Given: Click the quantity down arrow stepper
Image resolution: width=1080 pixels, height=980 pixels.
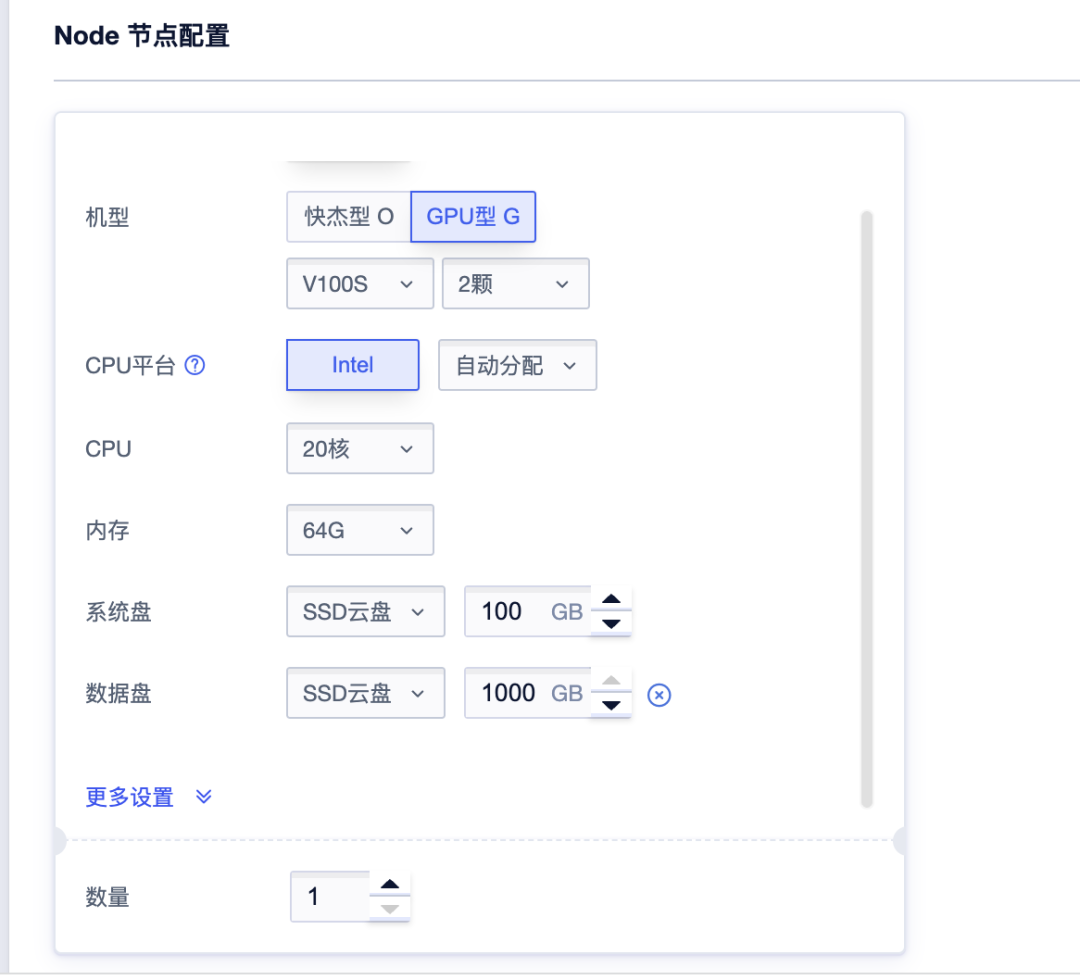Looking at the screenshot, I should [x=390, y=909].
